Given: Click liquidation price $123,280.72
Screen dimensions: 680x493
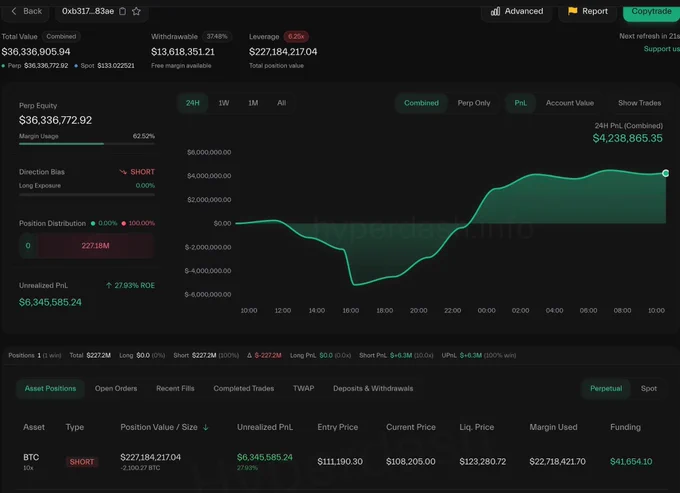Looking at the screenshot, I should (x=483, y=462).
